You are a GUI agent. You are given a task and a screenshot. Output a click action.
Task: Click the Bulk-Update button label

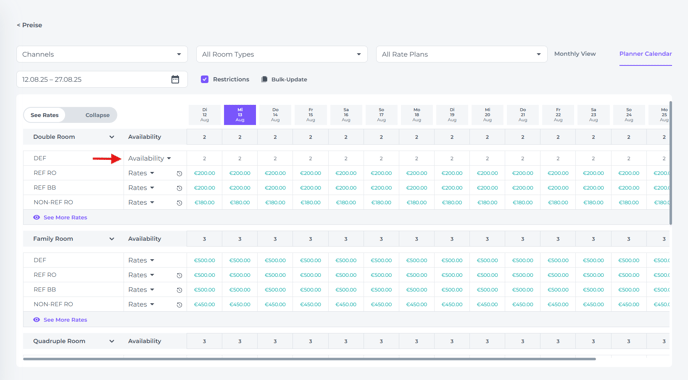pyautogui.click(x=289, y=79)
